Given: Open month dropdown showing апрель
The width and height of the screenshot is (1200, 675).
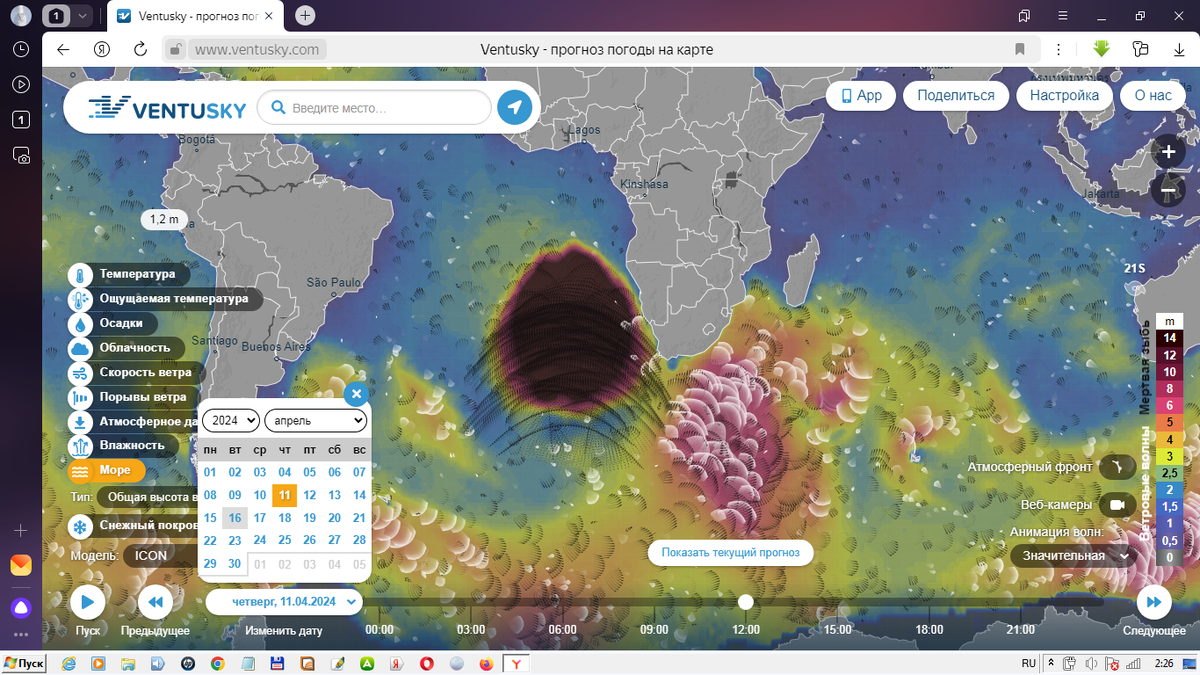Looking at the screenshot, I should point(316,420).
